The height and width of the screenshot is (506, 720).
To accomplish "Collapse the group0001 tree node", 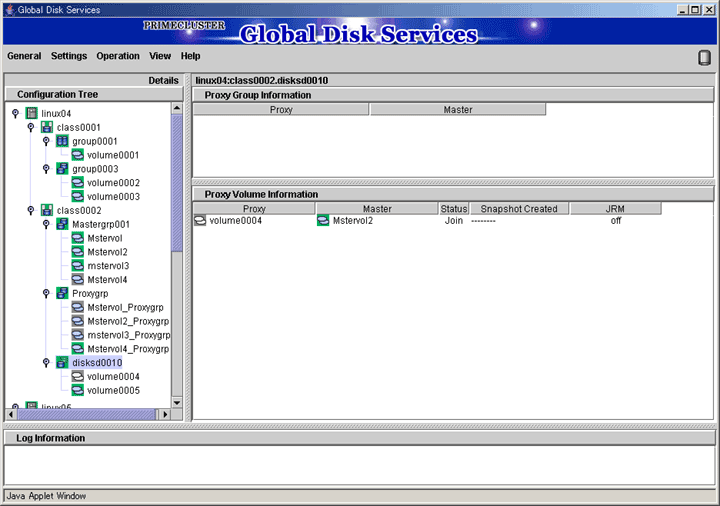I will coord(46,141).
